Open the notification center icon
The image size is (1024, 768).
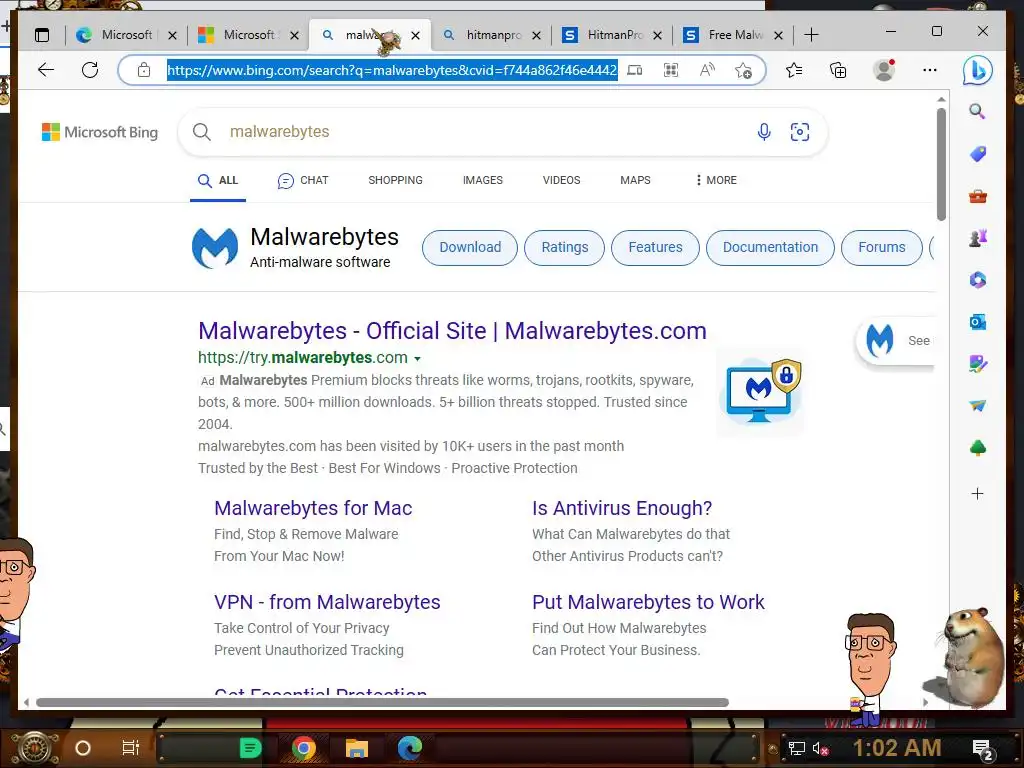point(982,750)
